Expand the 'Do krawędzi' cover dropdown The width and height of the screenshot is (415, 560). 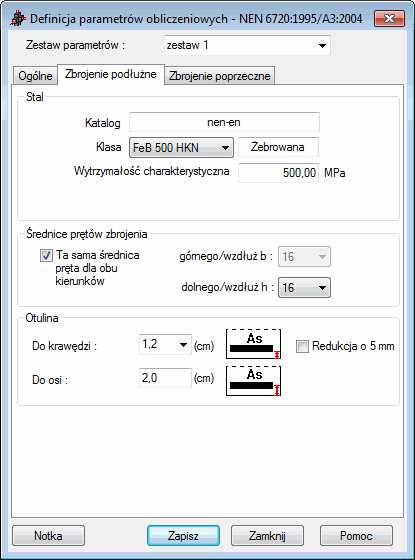pyautogui.click(x=165, y=345)
